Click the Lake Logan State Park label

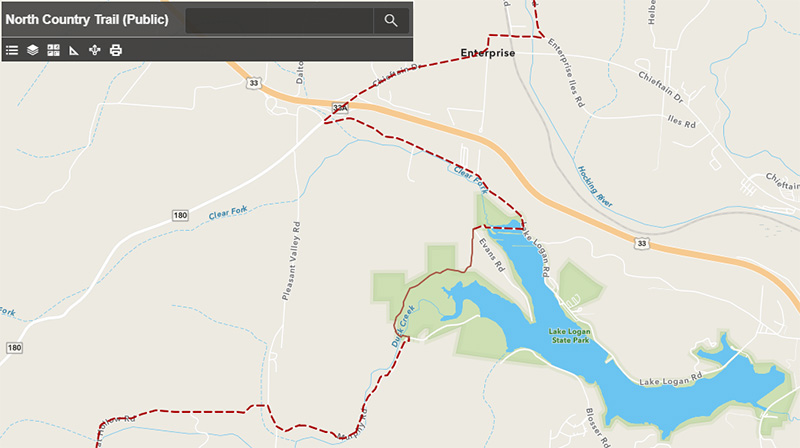(x=569, y=336)
